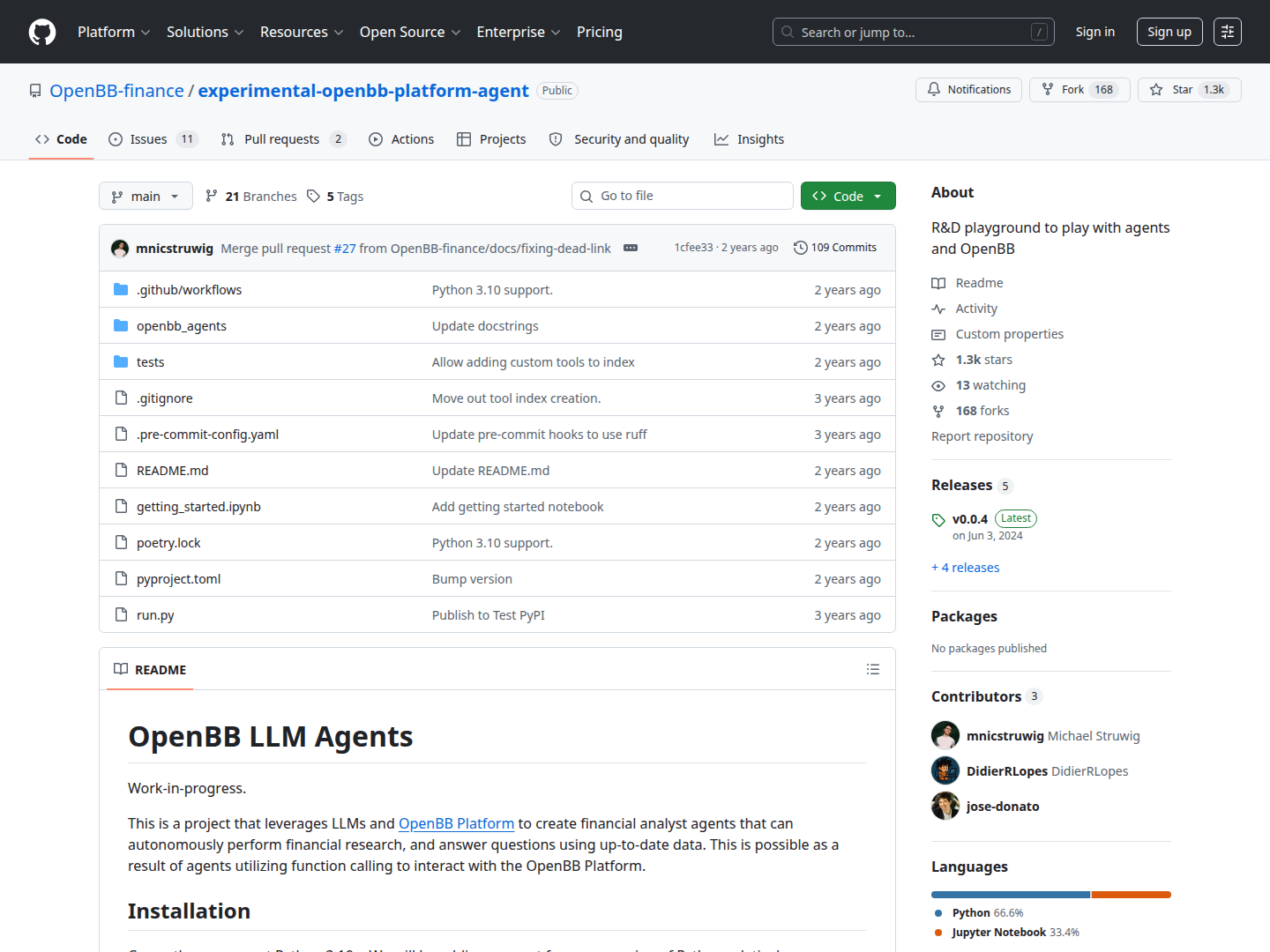Switch to the Pull requests tab
This screenshot has height=952, width=1270.
[284, 139]
